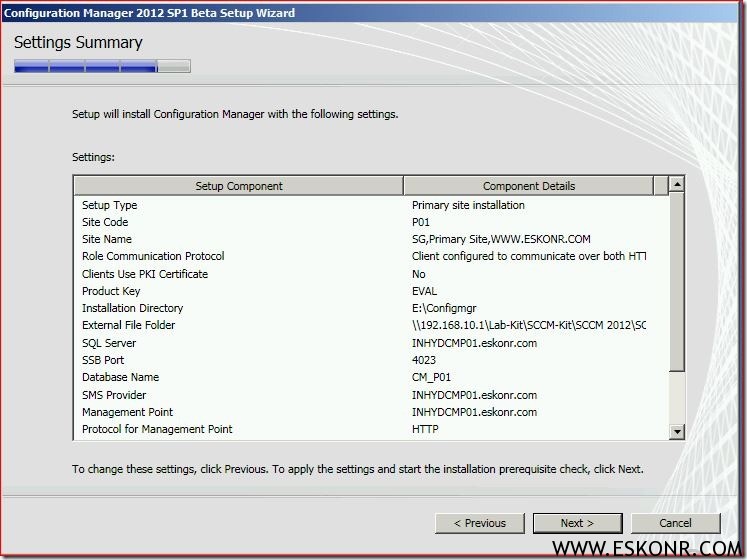The width and height of the screenshot is (747, 560).
Task: Click the database name value CM_P01
Action: click(x=431, y=377)
